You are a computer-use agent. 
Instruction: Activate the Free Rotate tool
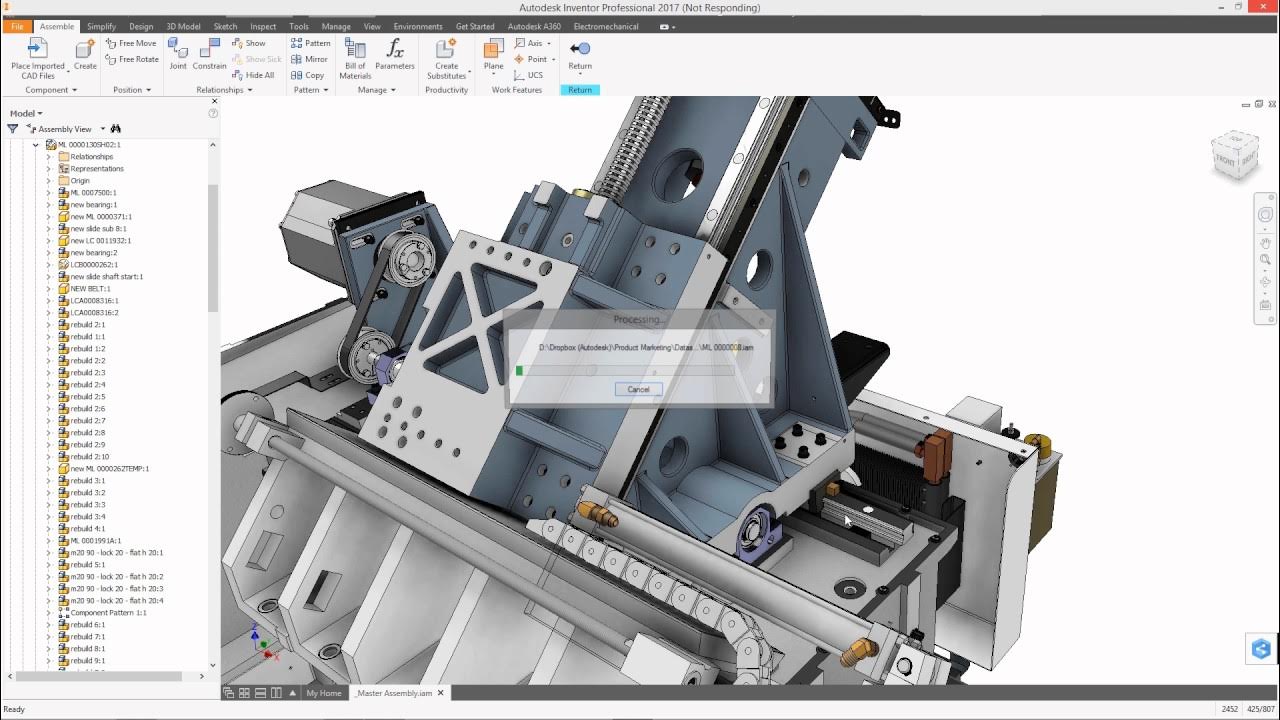click(x=132, y=59)
